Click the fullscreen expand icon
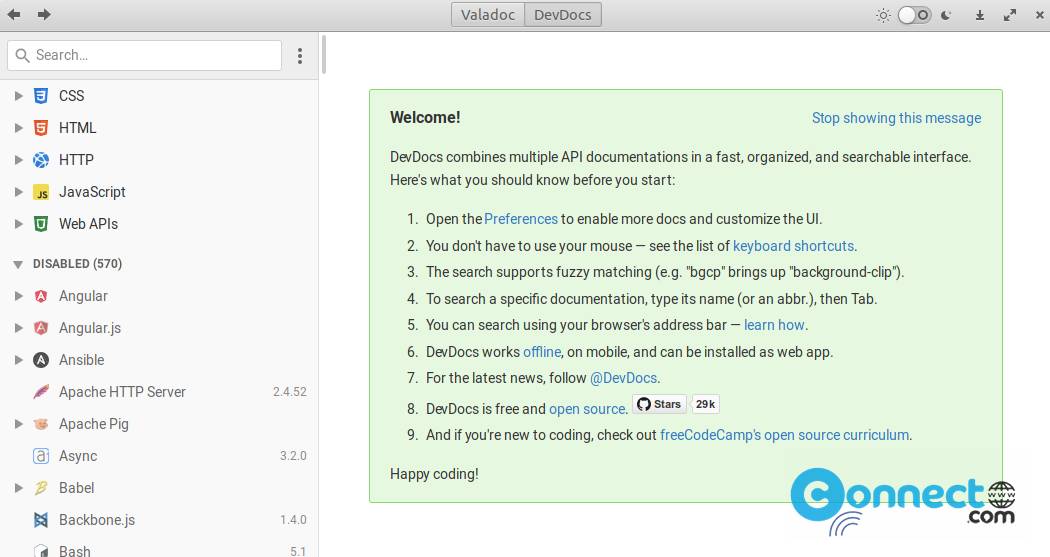 [x=1010, y=15]
